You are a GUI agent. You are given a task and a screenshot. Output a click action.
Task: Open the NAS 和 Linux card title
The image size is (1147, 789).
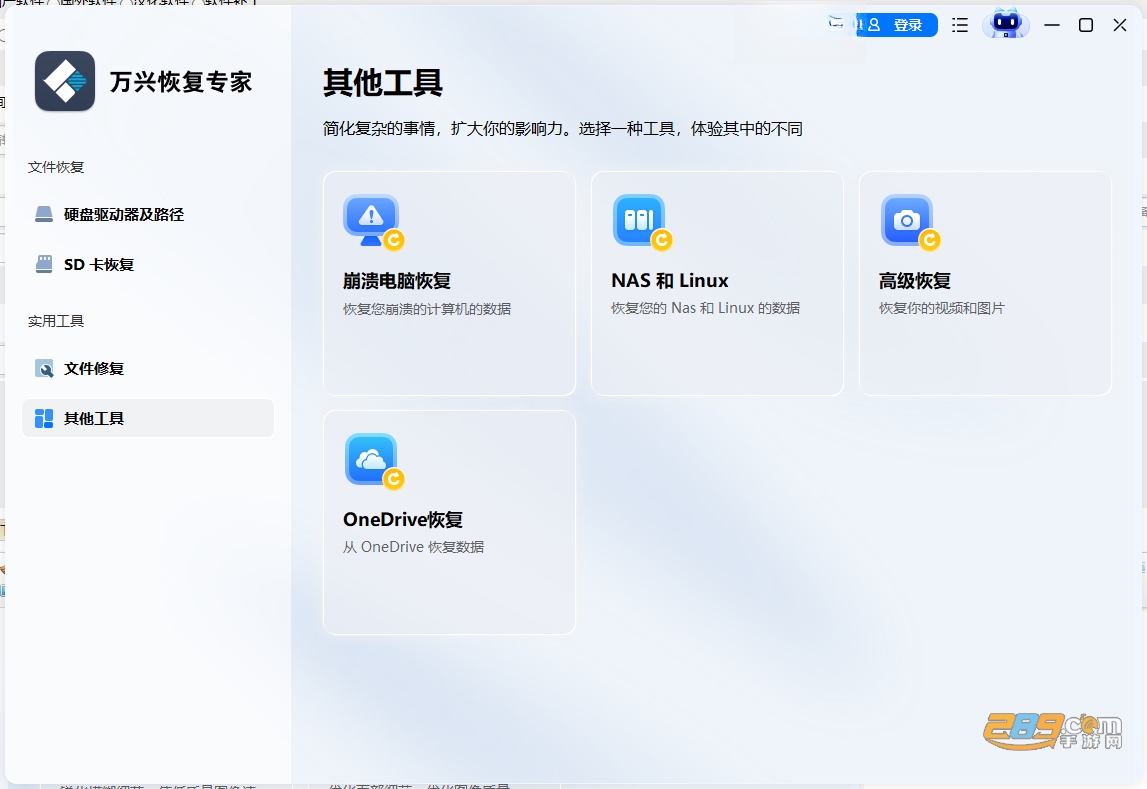(x=670, y=281)
